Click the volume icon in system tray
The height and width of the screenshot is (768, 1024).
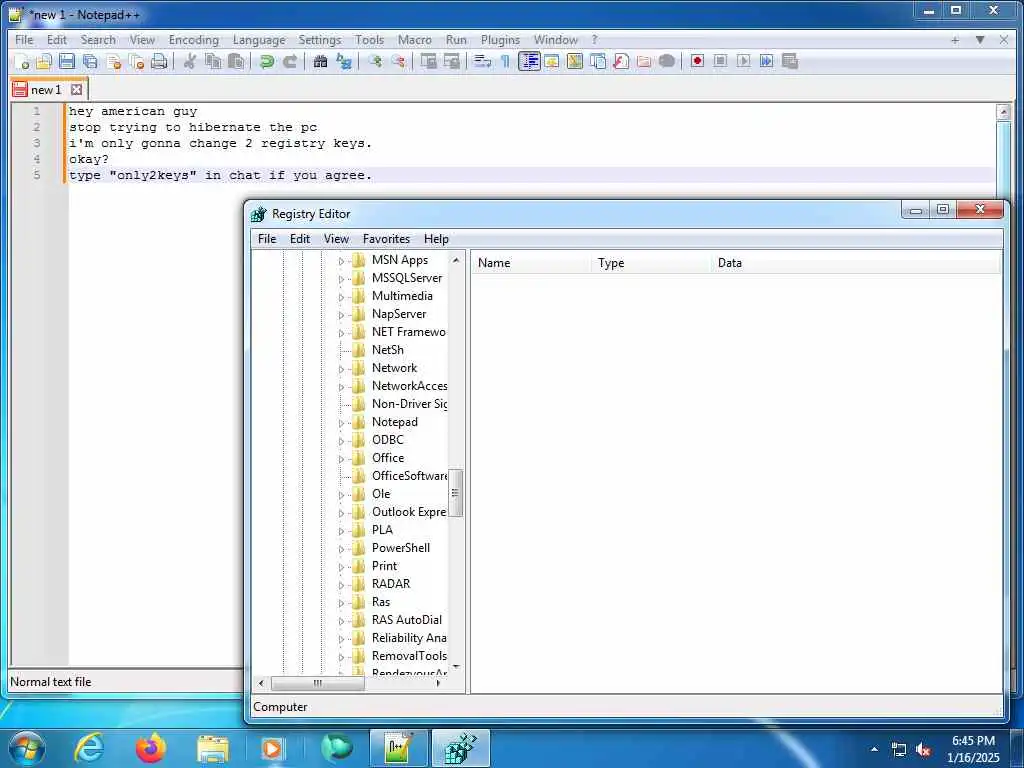923,750
